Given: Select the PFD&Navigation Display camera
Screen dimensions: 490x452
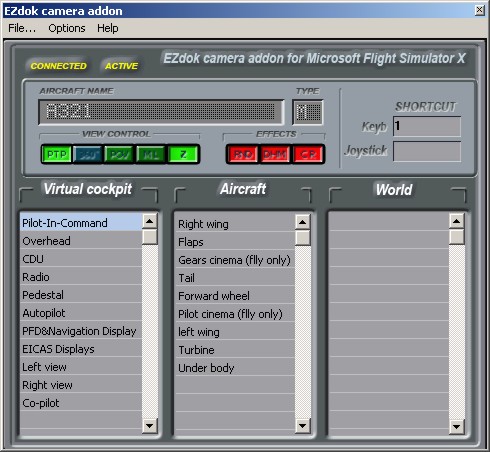Looking at the screenshot, I should [81, 331].
